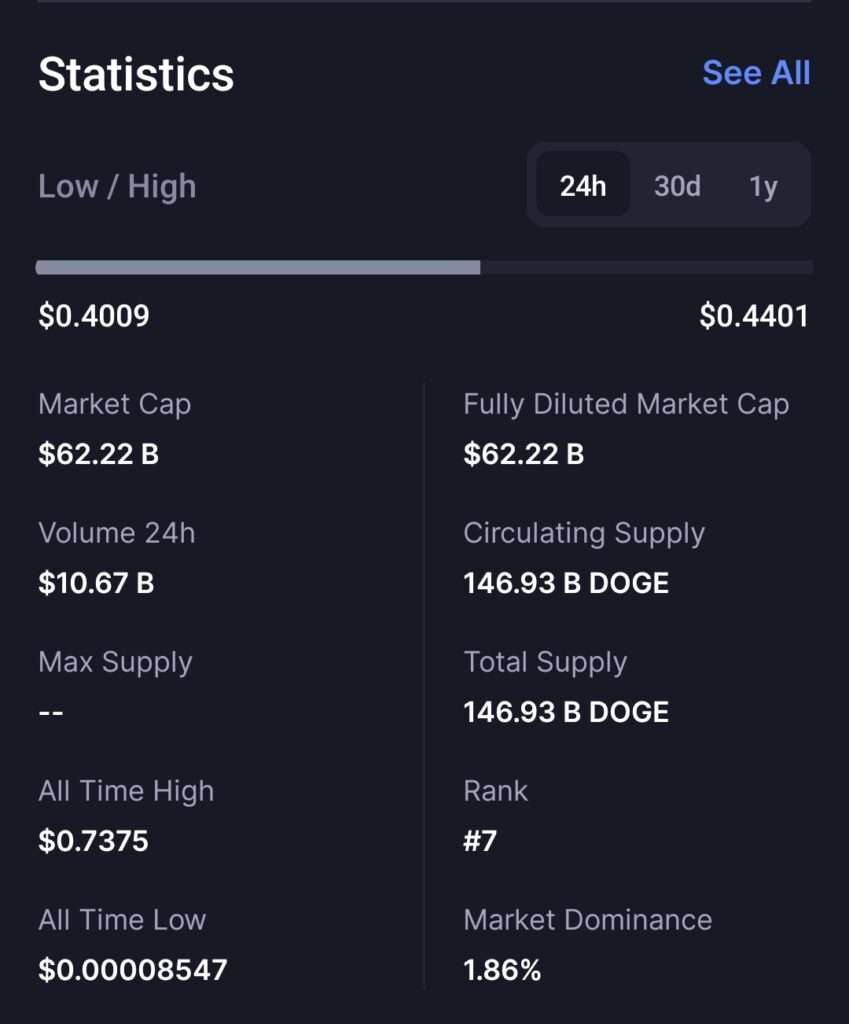Select the 24h range tab
Screen dimensions: 849x1024
coord(583,185)
